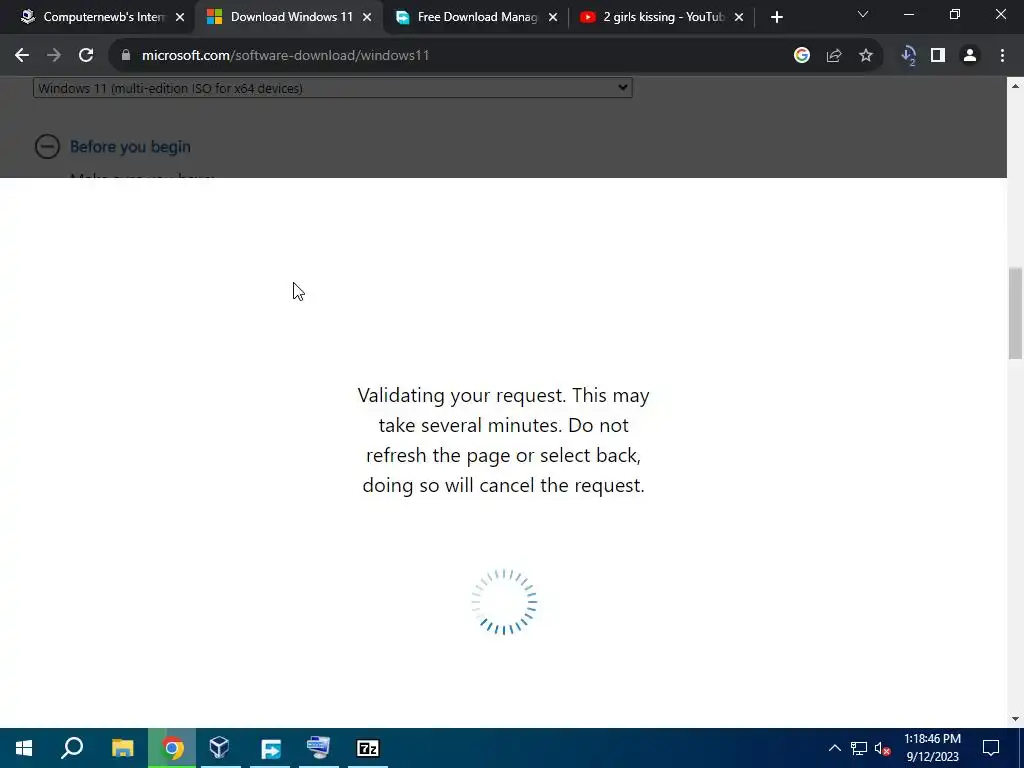Open taskbar search

point(72,748)
